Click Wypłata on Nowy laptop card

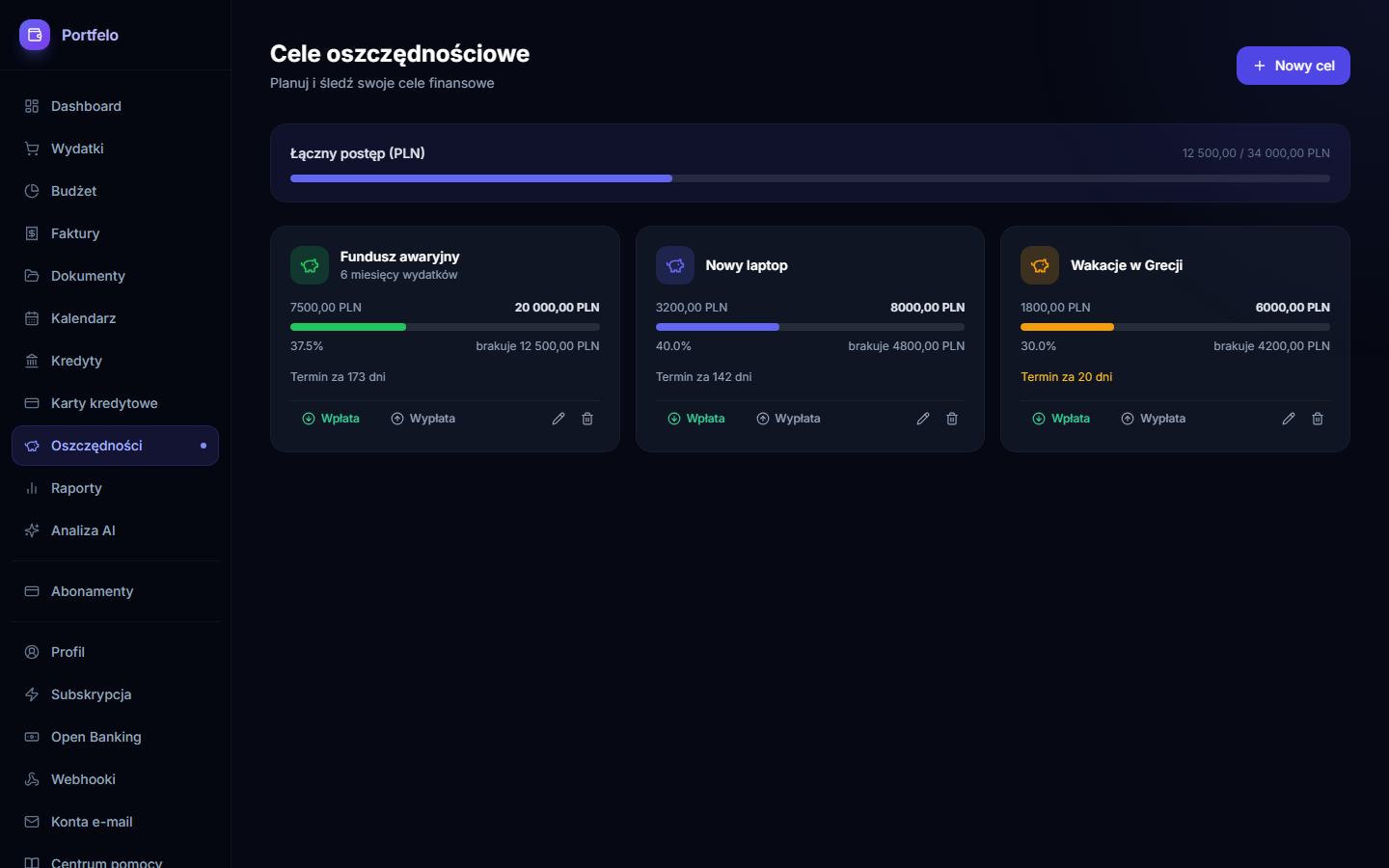[x=788, y=419]
